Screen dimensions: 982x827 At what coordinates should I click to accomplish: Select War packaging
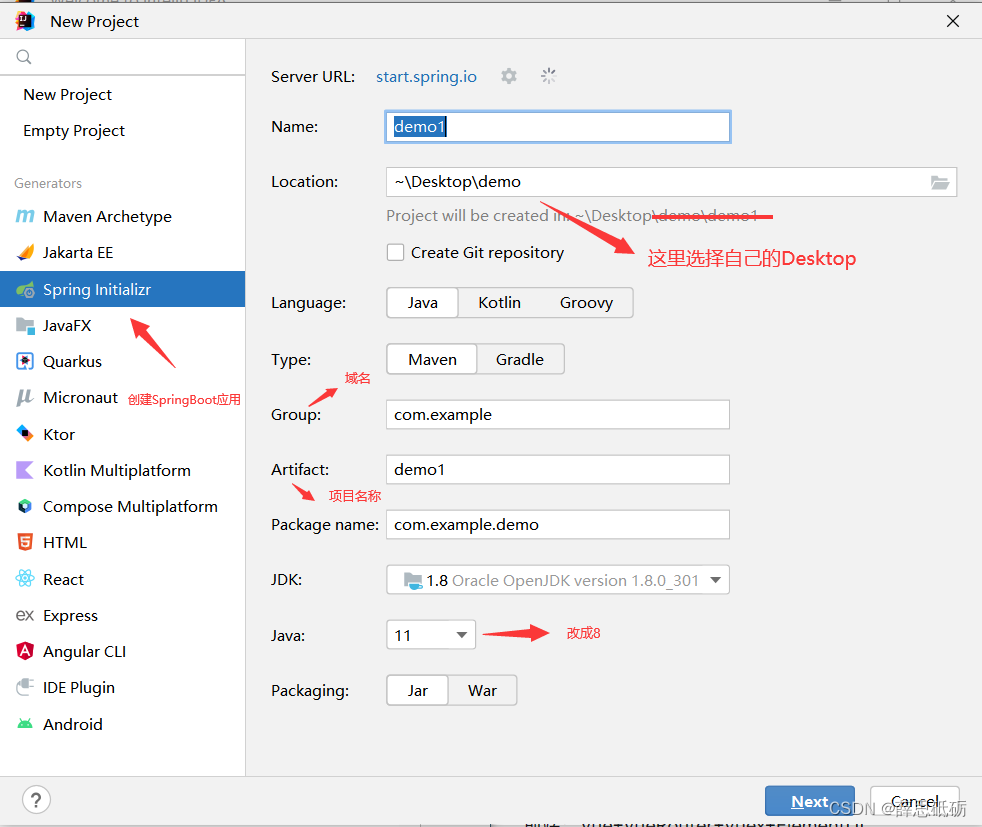point(482,691)
